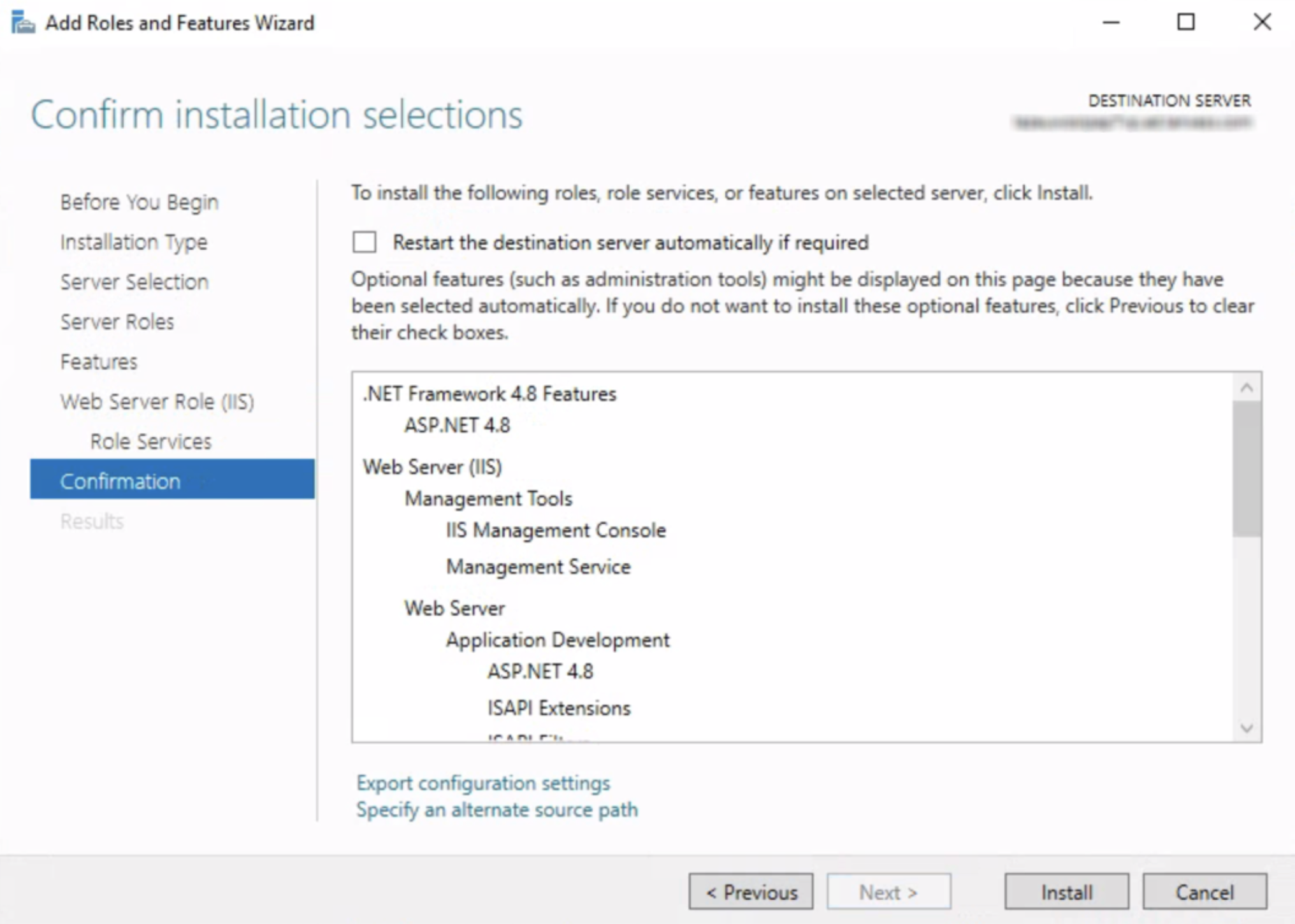Open the Features step
Image resolution: width=1295 pixels, height=924 pixels.
(x=99, y=362)
